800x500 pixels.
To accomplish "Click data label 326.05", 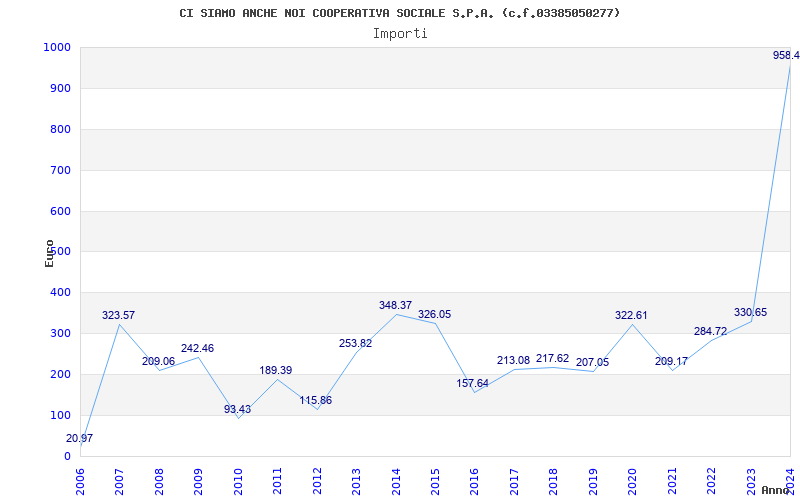I will point(435,314).
